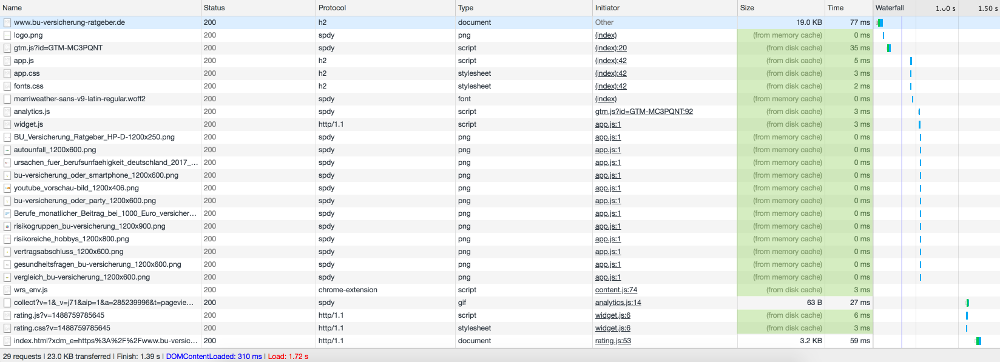Open initiator link (index):20 for gtm.js

point(611,48)
